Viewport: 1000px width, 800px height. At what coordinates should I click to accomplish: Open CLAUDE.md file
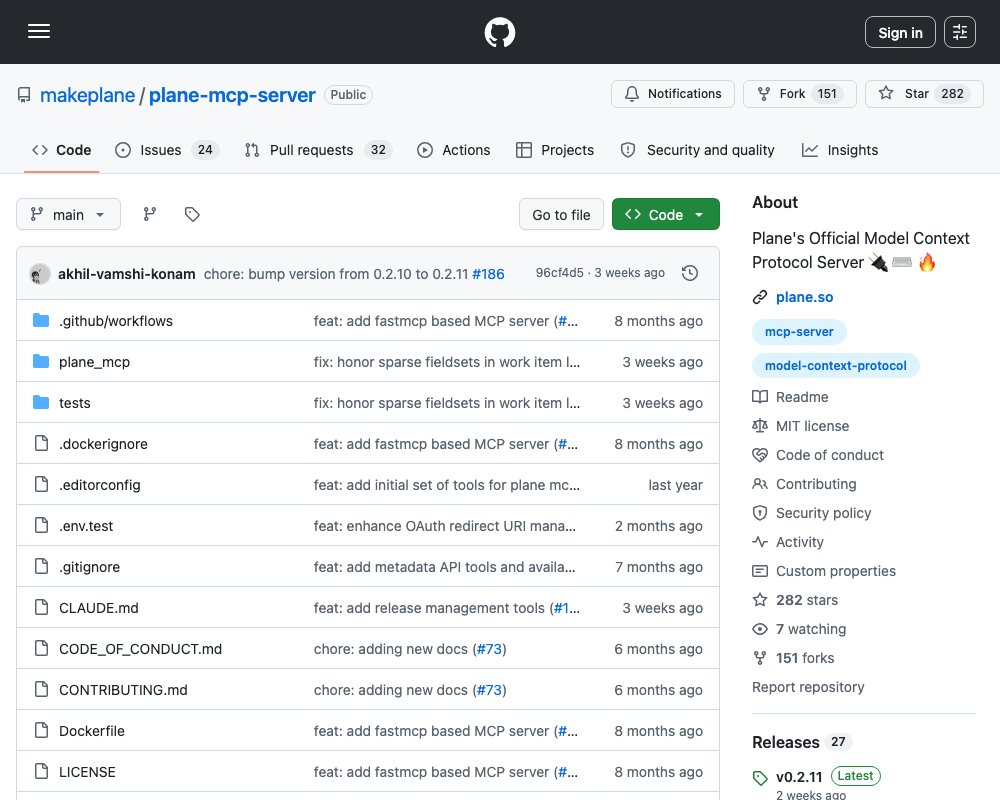(98, 608)
